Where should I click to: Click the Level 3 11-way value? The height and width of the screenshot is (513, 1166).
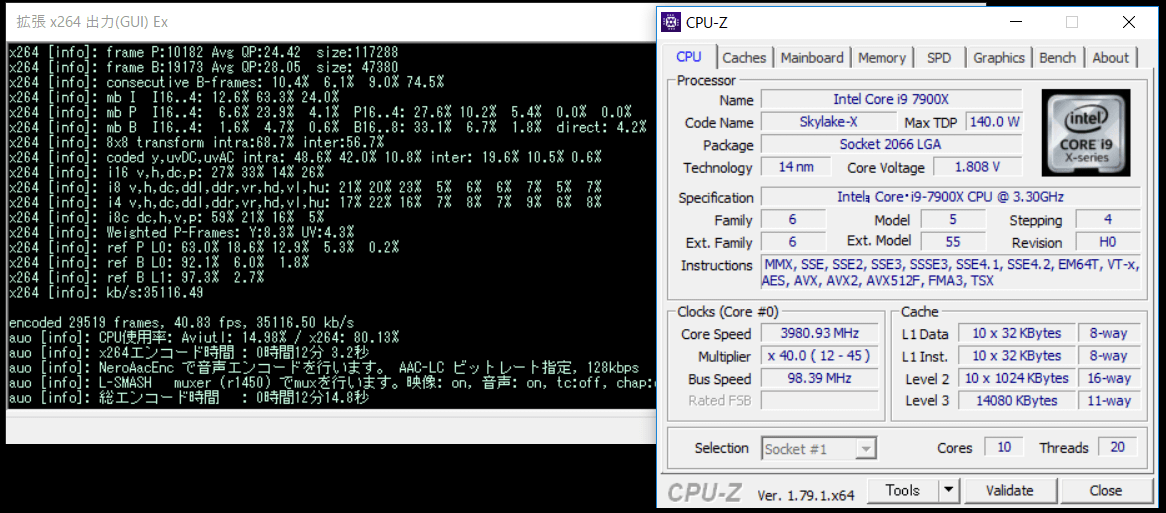(x=1109, y=401)
